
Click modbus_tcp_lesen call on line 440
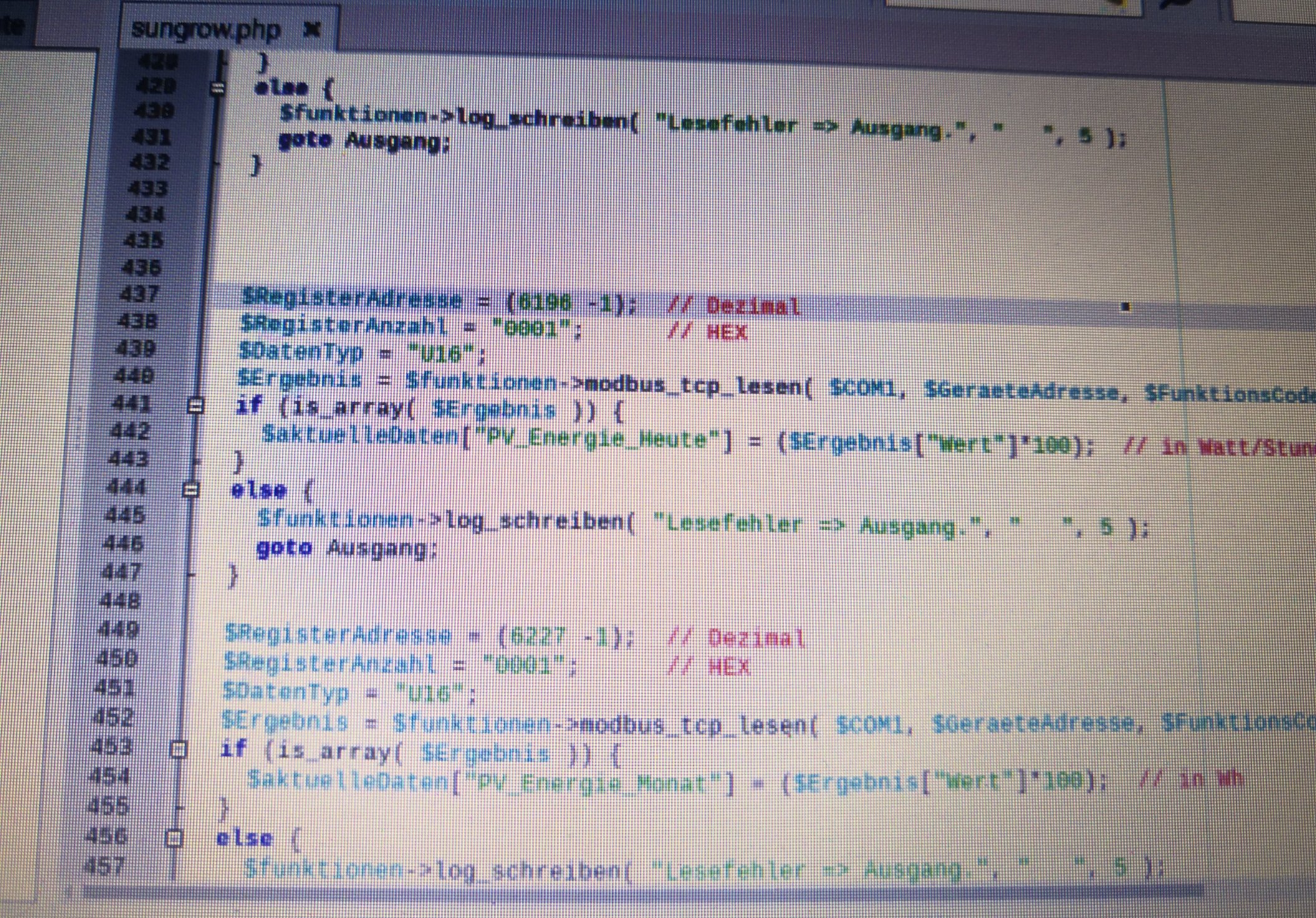click(694, 385)
